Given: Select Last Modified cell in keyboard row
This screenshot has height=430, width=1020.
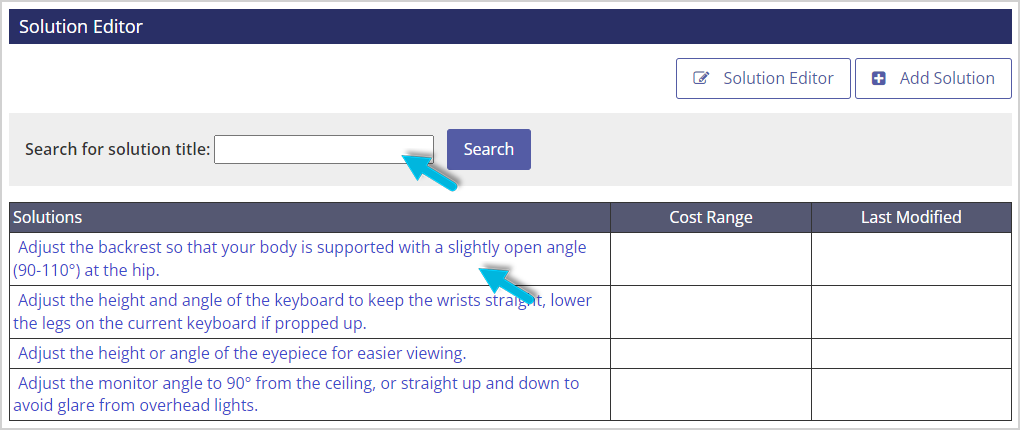Looking at the screenshot, I should pyautogui.click(x=911, y=312).
